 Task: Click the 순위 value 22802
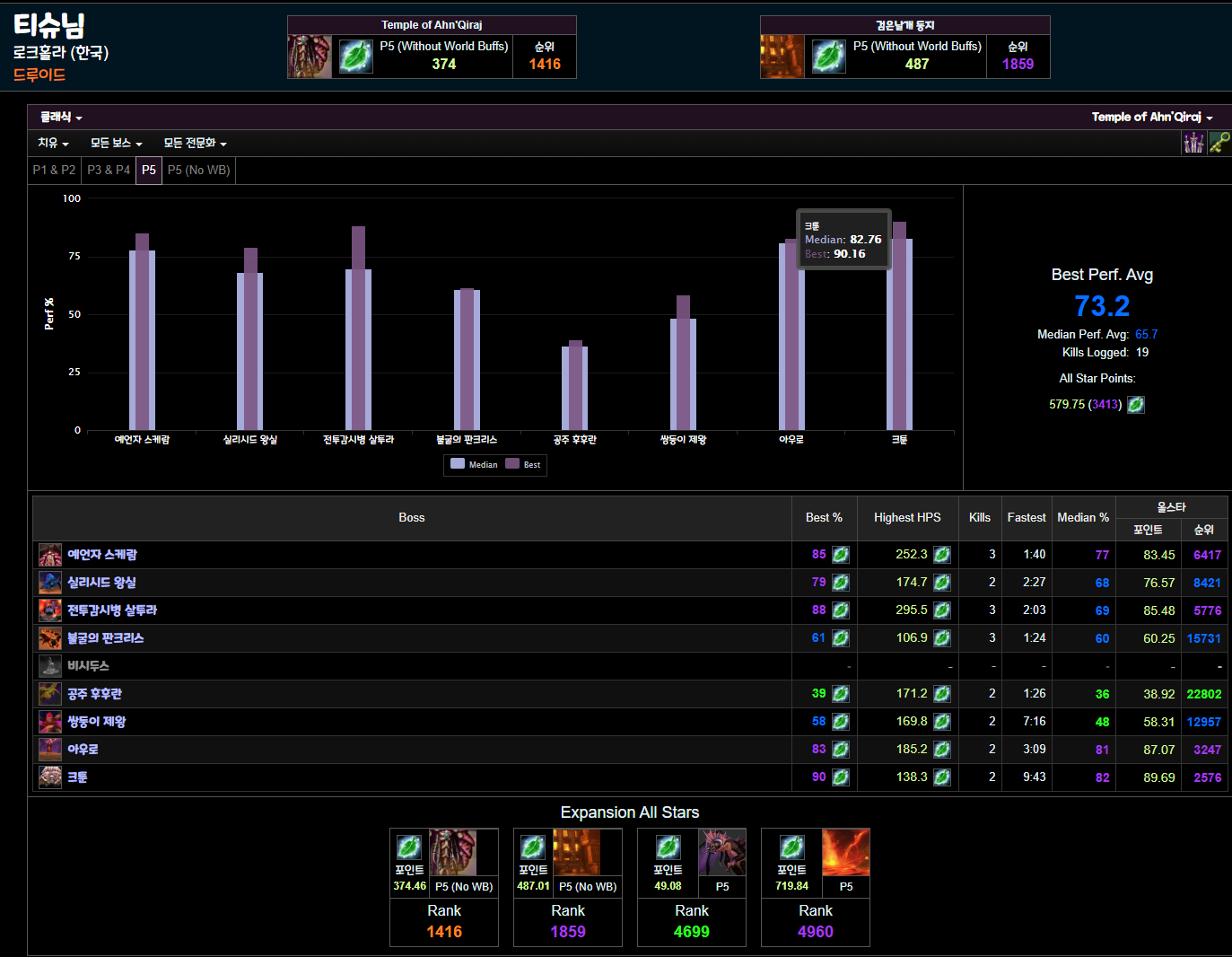[1203, 694]
